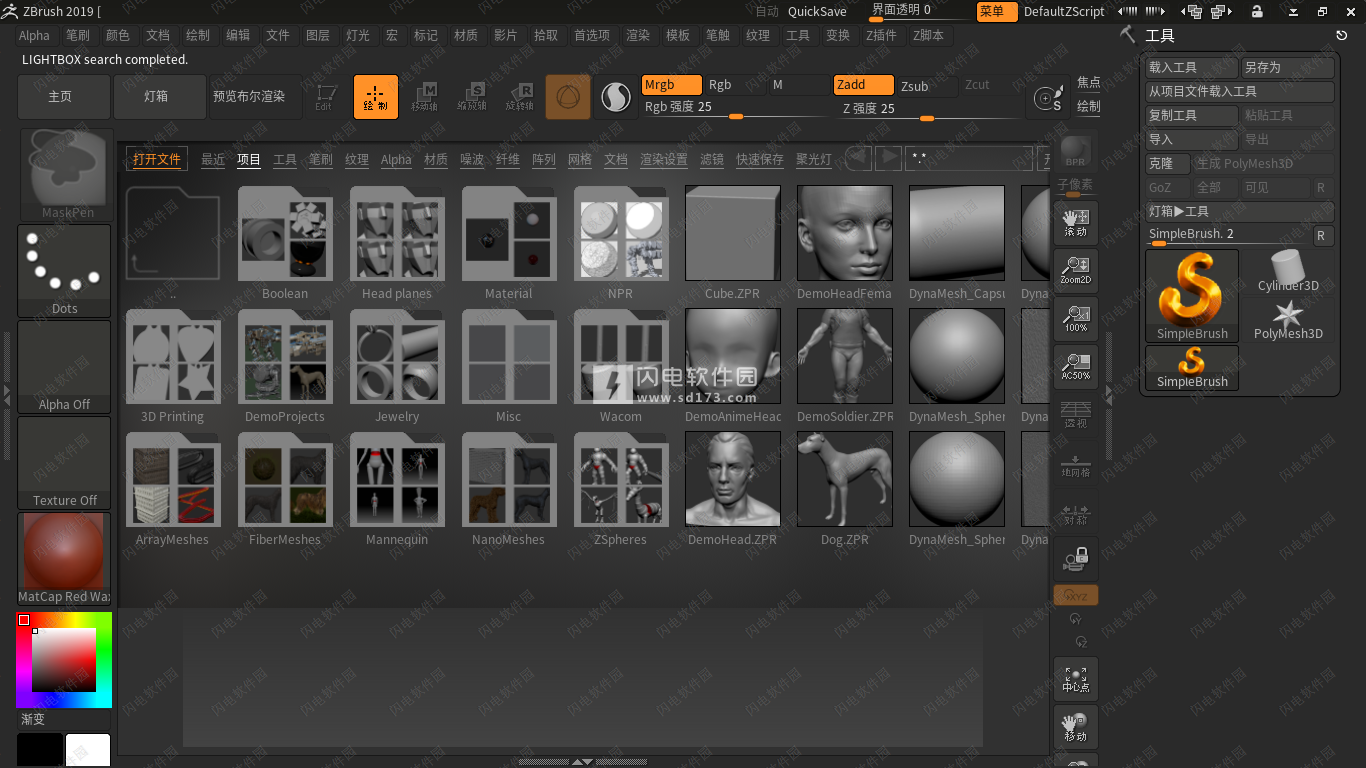Click the 打开文件 open file button
This screenshot has width=1366, height=768.
pyautogui.click(x=157, y=159)
